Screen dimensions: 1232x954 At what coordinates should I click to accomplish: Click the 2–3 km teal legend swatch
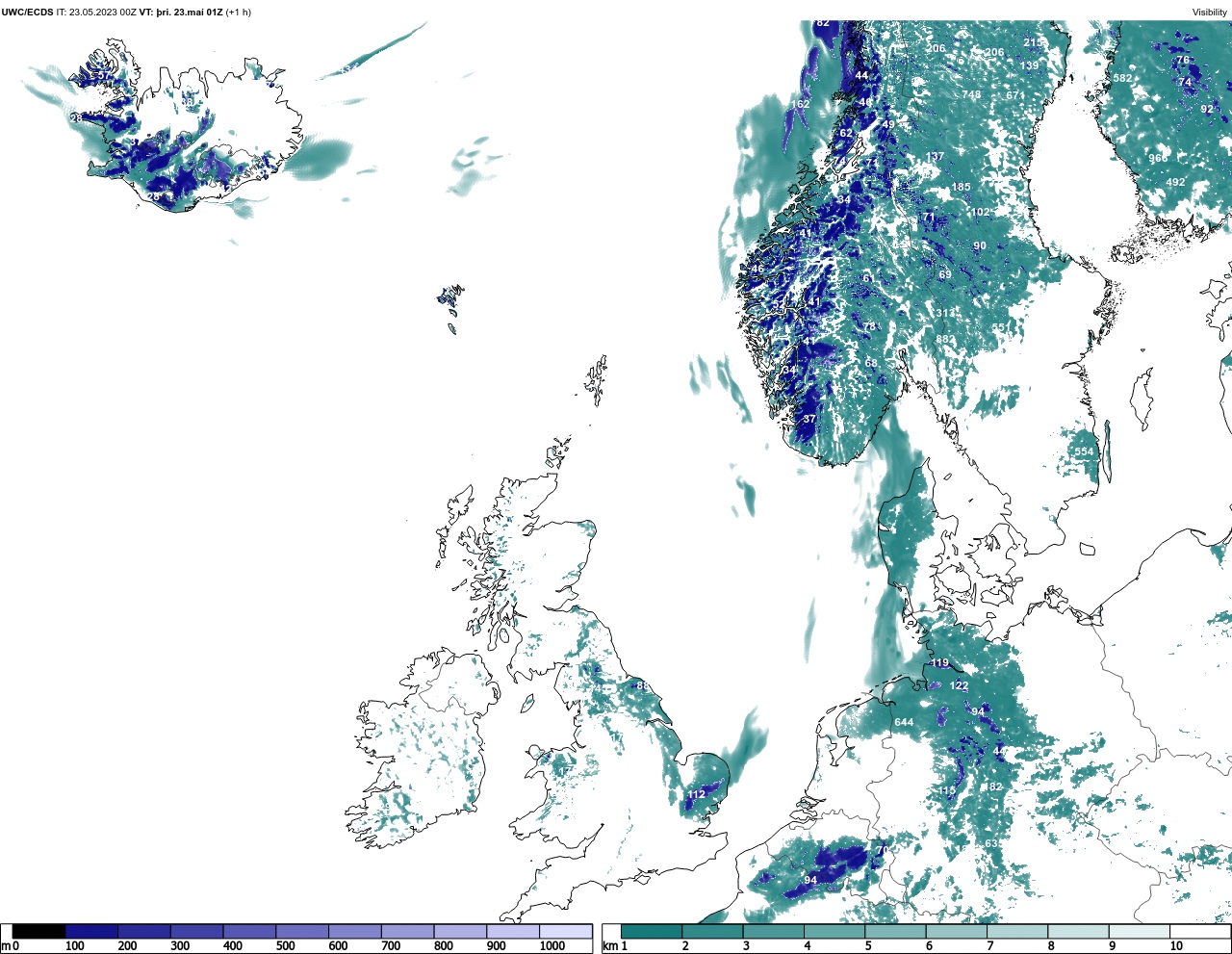coord(712,932)
